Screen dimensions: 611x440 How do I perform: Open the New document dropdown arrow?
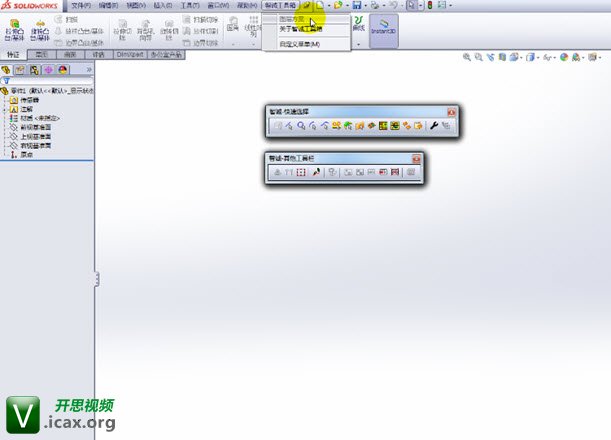coord(328,5)
